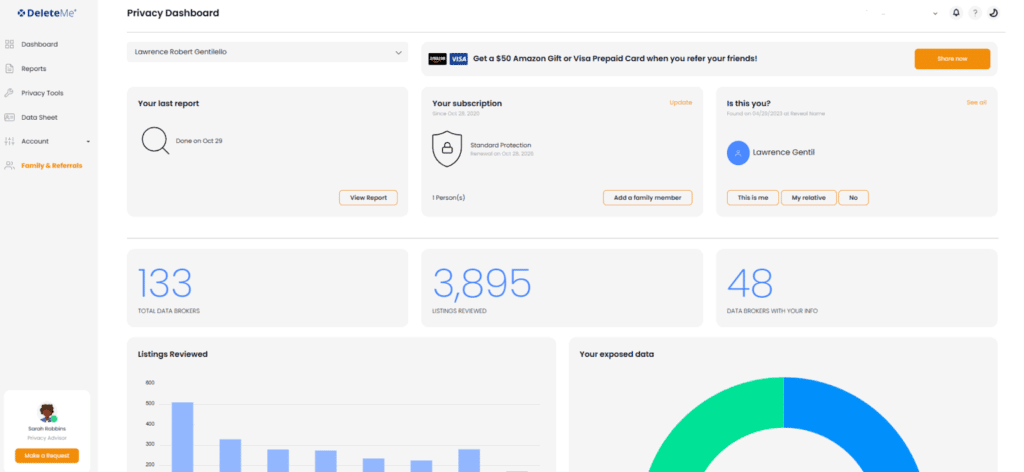Click the $50 Amazon Gift referral banner text
Image resolution: width=1024 pixels, height=472 pixels.
coord(615,59)
